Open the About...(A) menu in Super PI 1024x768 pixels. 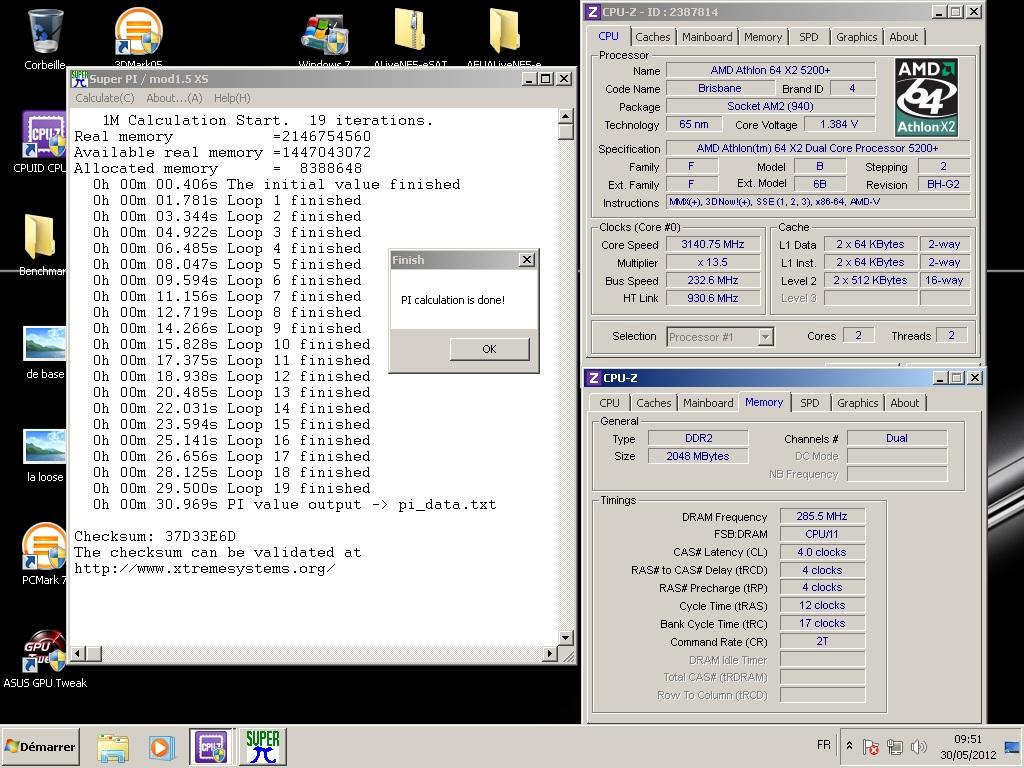pos(174,98)
